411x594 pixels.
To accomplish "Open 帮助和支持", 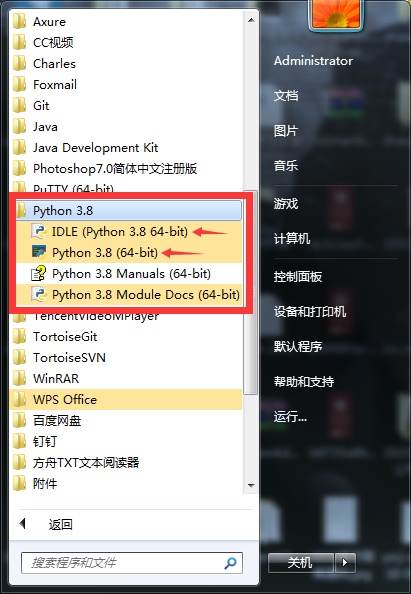I will point(304,381).
